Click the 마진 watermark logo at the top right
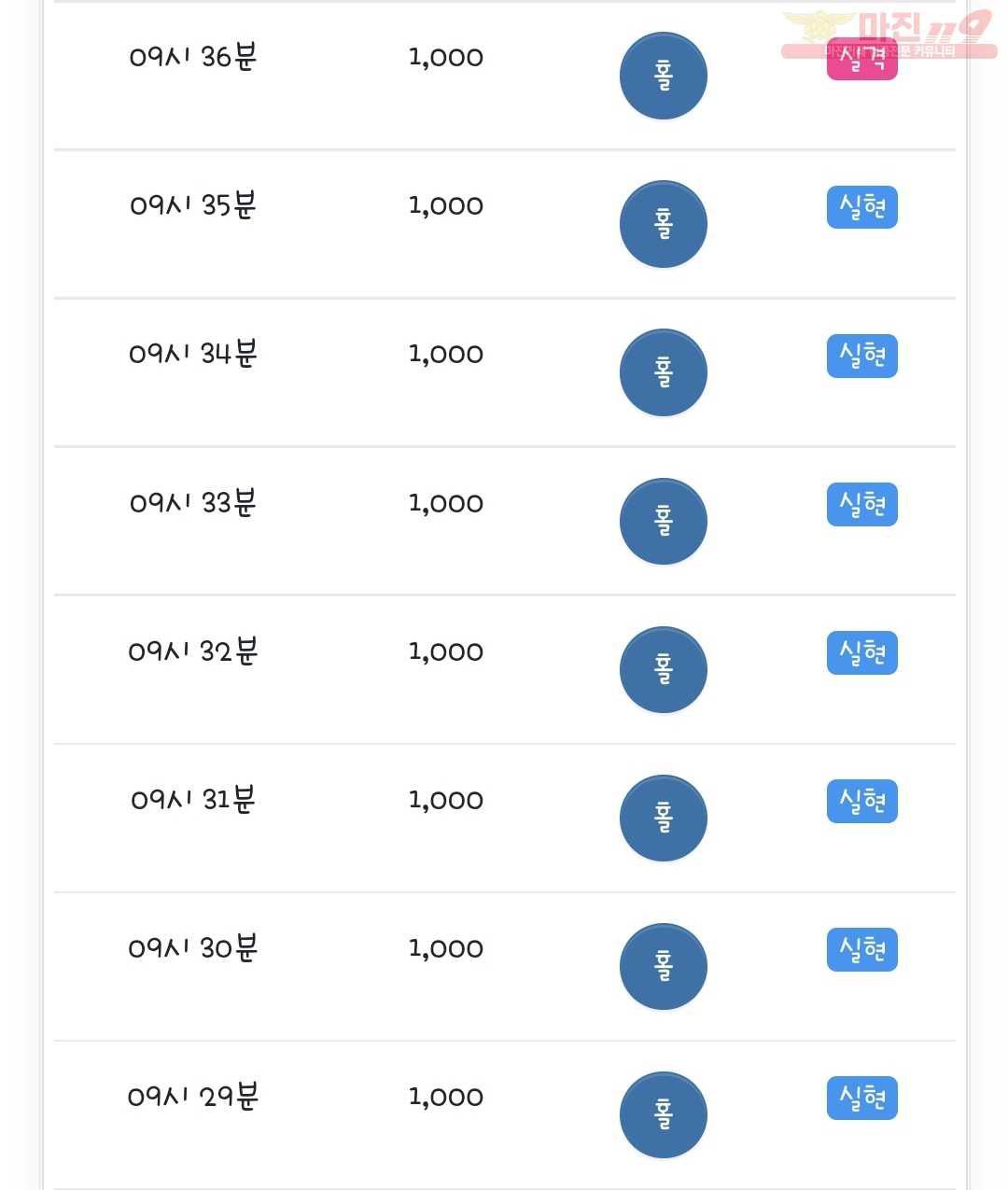Viewport: 1008px width, 1190px height. 889,34
